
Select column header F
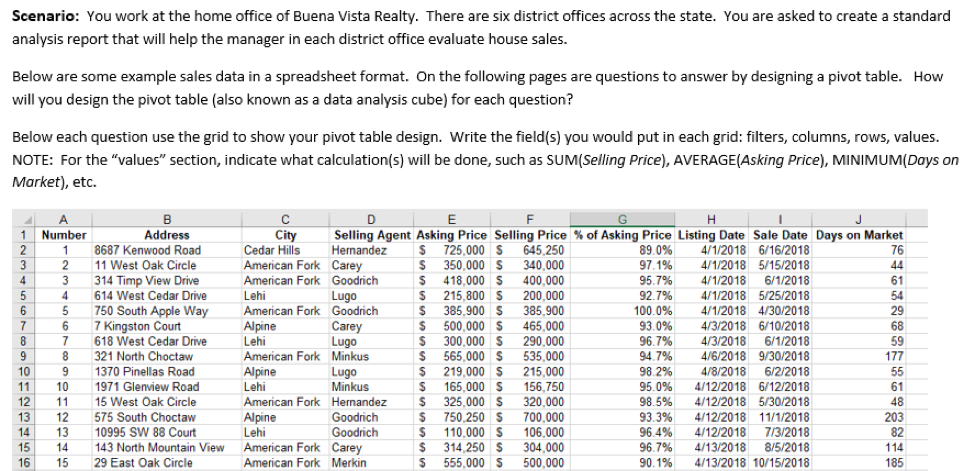pyautogui.click(x=530, y=219)
